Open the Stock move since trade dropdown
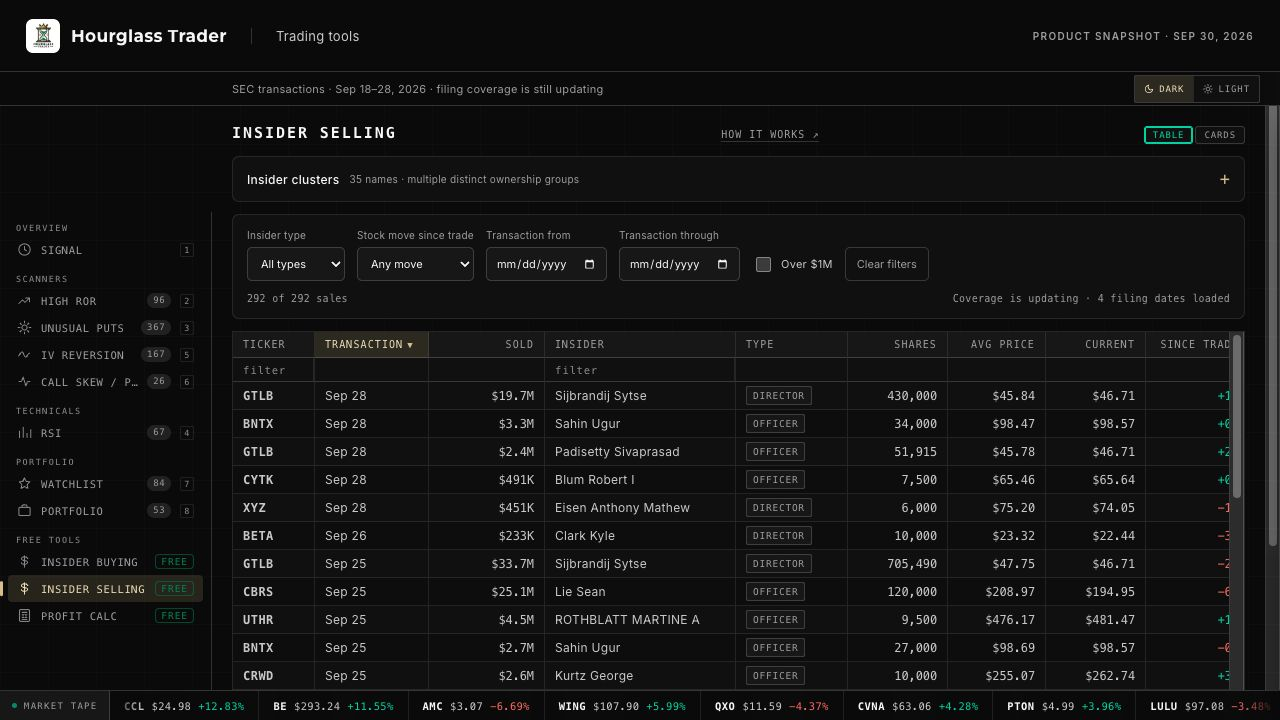This screenshot has width=1280, height=720. (415, 264)
